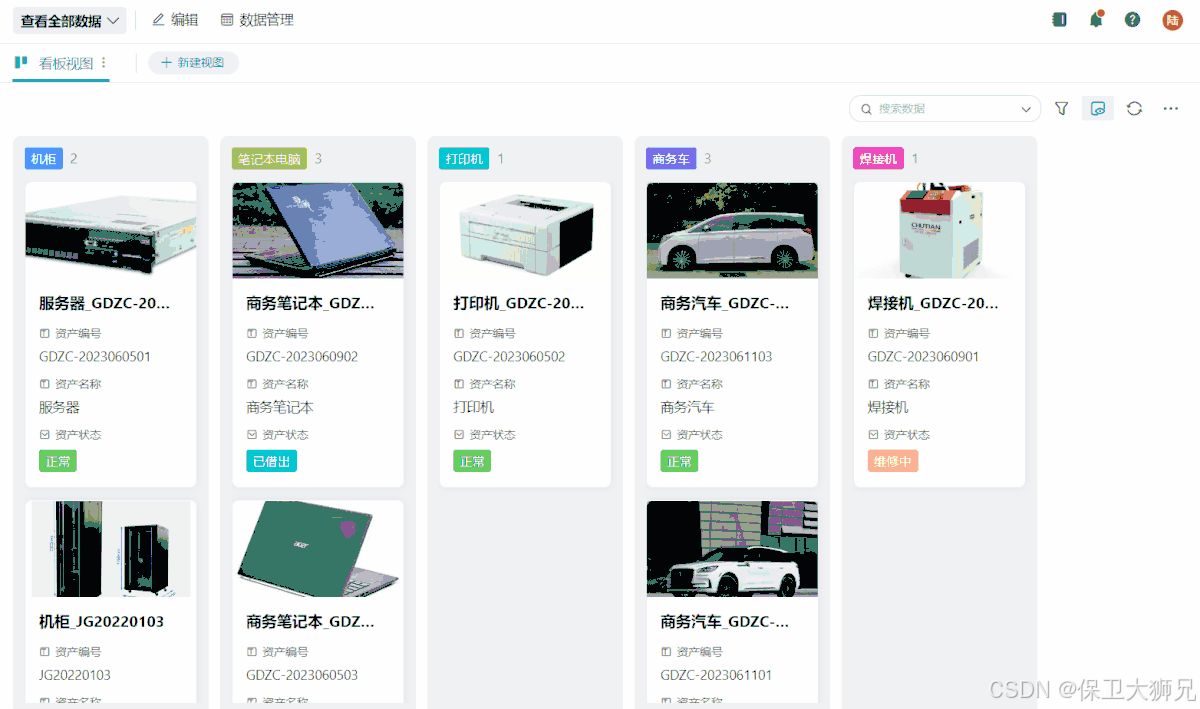Click the 资产名称 field icon on 服务器 card
The height and width of the screenshot is (709, 1200).
coord(45,384)
